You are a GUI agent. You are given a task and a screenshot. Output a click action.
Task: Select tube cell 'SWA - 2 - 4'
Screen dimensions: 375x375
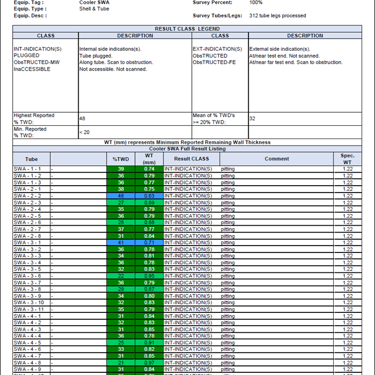[32, 209]
